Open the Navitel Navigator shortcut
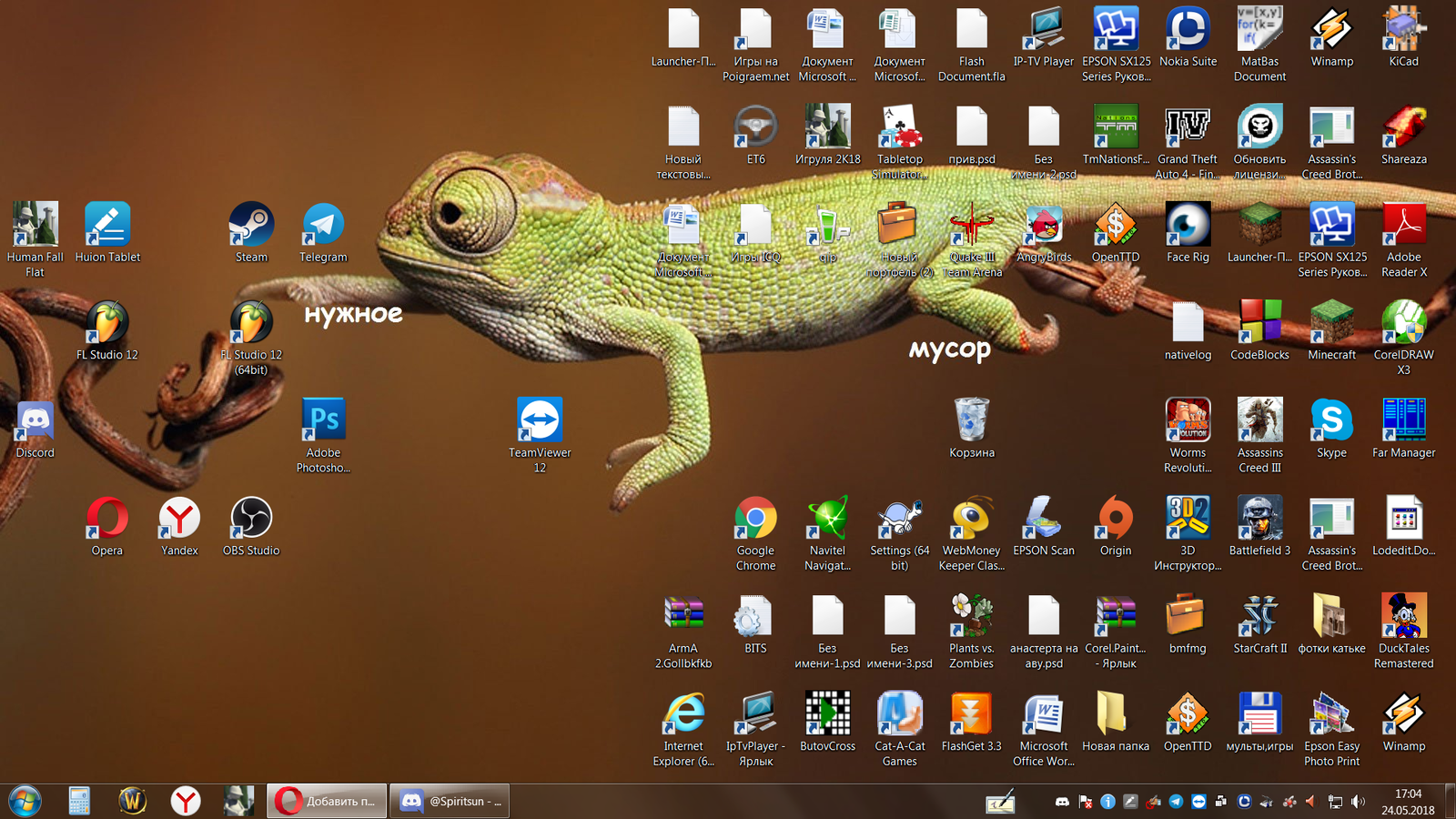This screenshot has height=819, width=1456. [x=827, y=533]
